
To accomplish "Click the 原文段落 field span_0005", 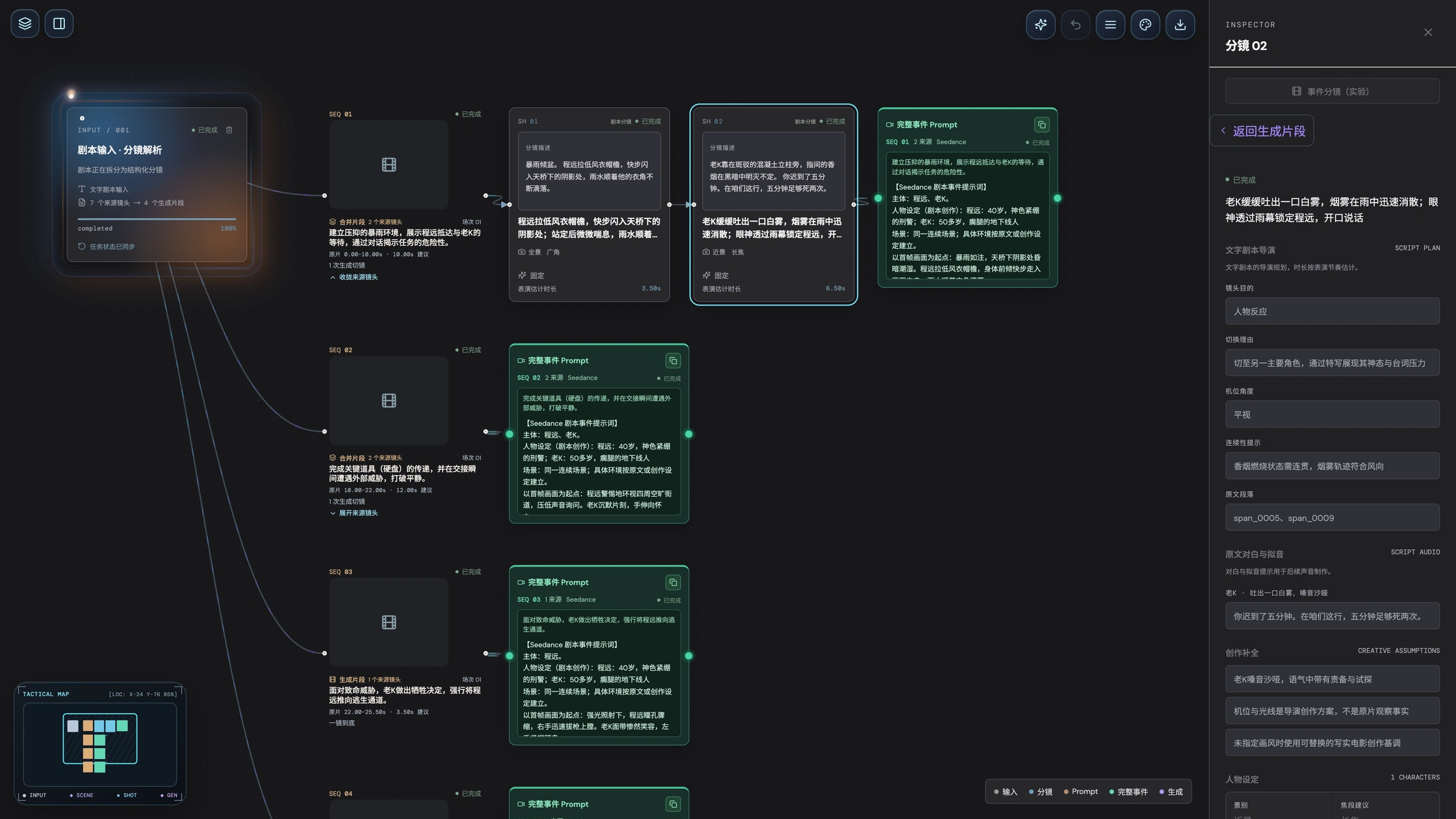I will pyautogui.click(x=1332, y=517).
